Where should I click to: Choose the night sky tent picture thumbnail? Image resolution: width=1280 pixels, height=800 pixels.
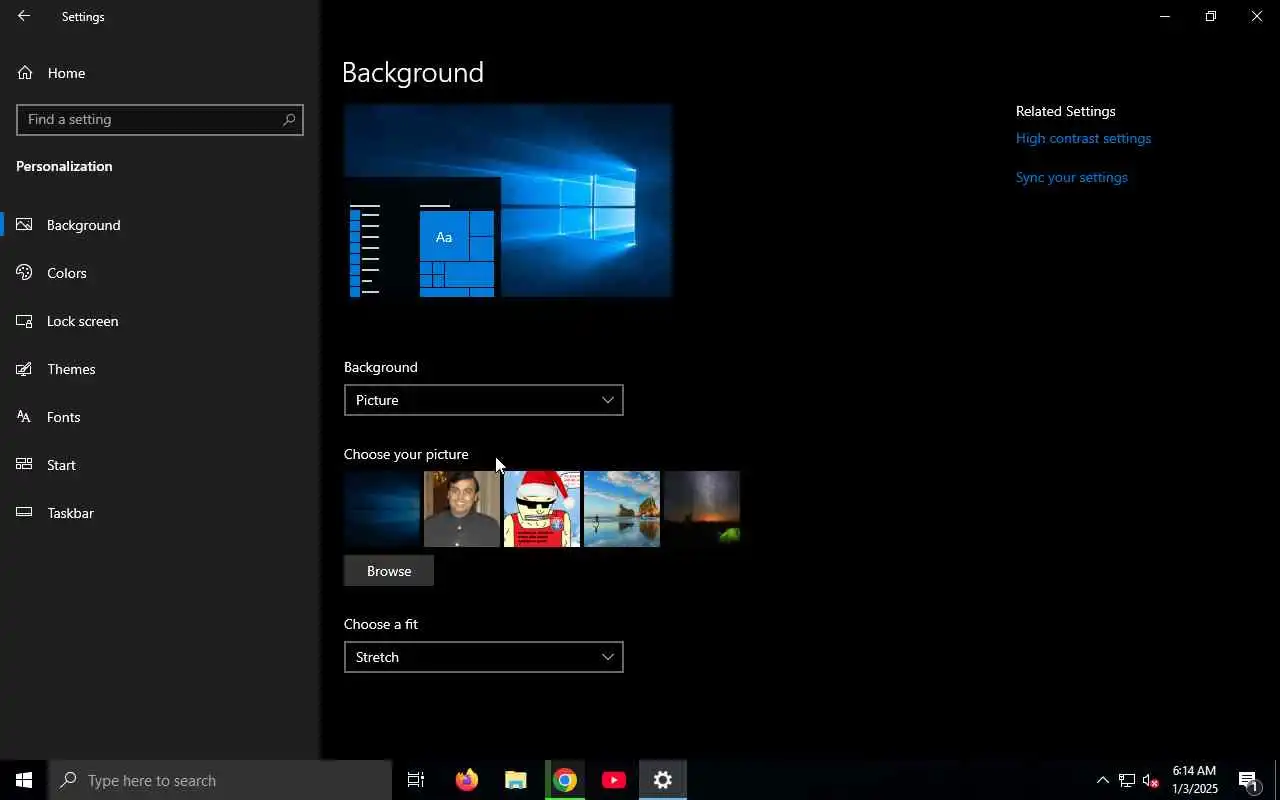702,509
